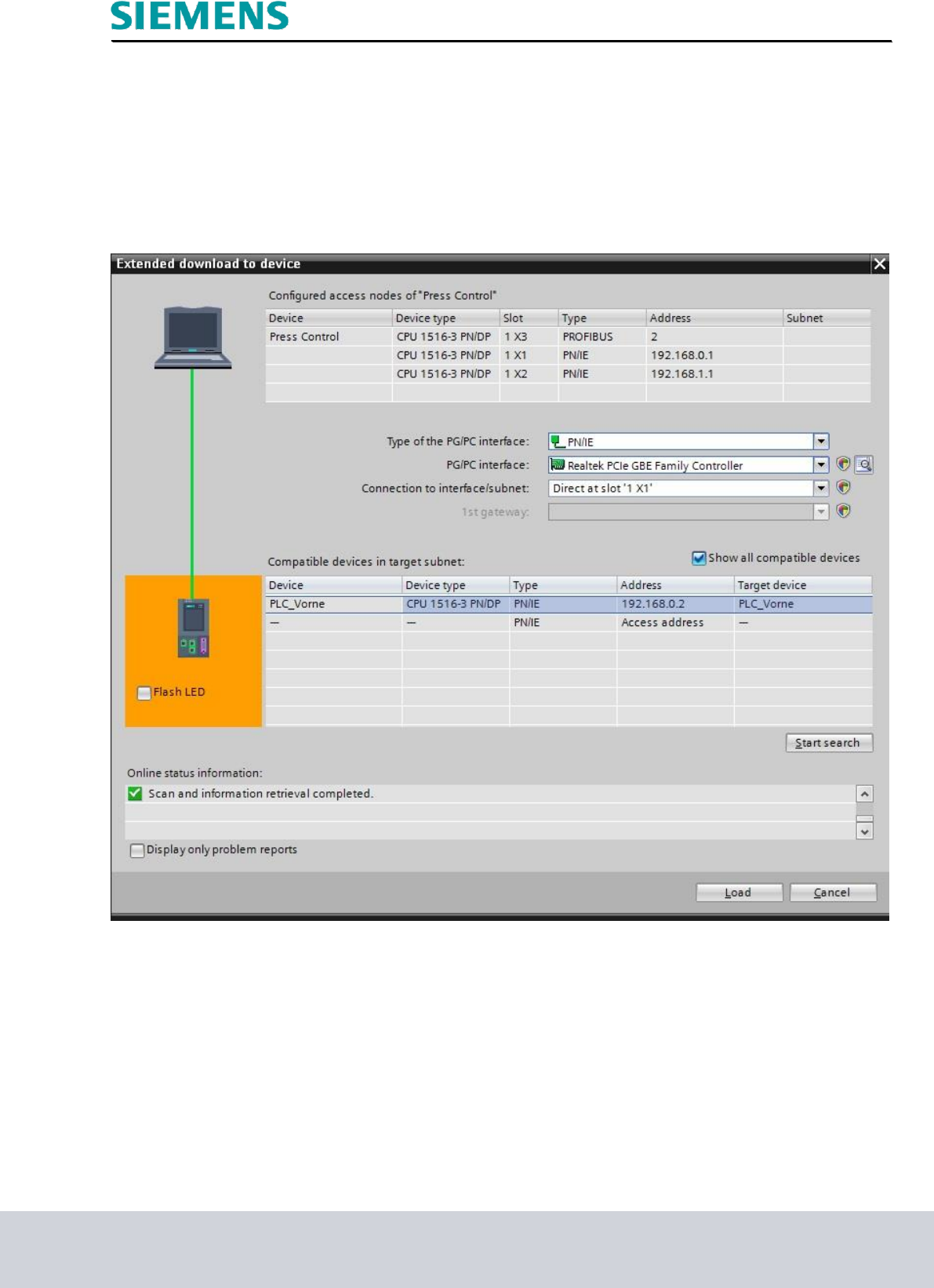Click the PN/IE interface type icon
The height and width of the screenshot is (1288, 934).
pyautogui.click(x=558, y=441)
